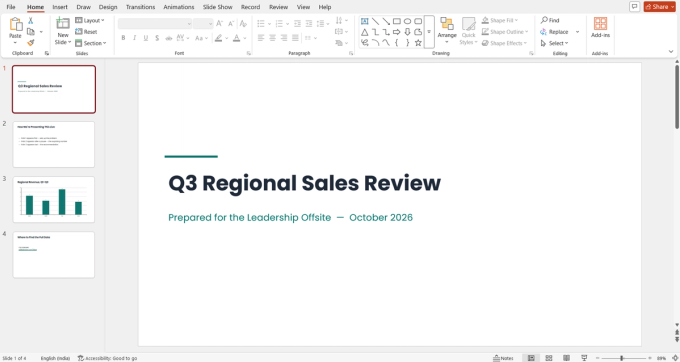Open the comments pane icon
680x362 pixels.
634,7
